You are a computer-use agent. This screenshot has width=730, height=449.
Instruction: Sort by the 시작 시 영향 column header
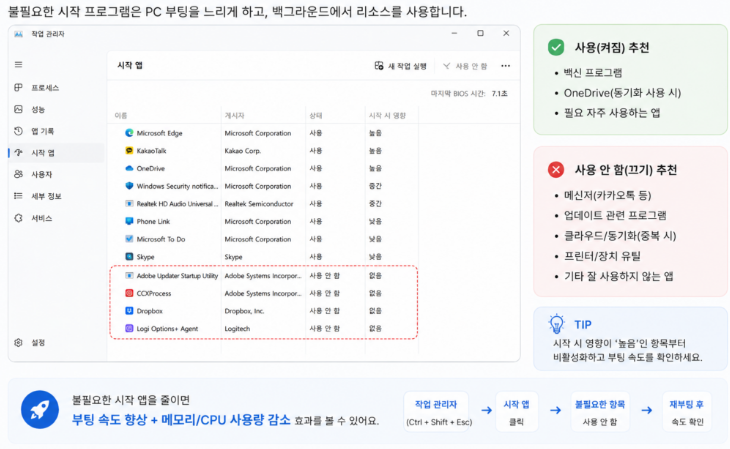click(x=387, y=115)
